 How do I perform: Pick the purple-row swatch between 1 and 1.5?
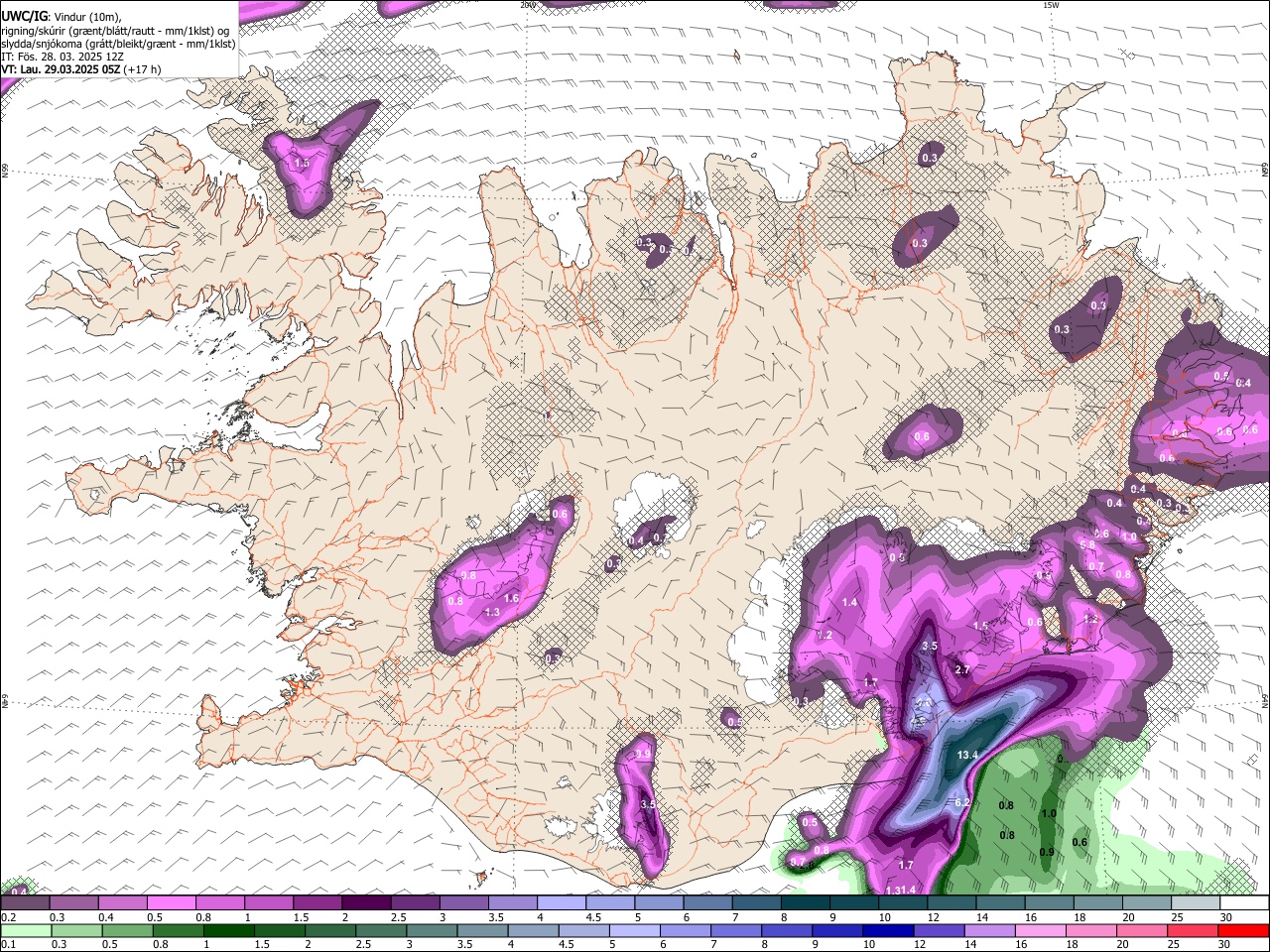(268, 902)
